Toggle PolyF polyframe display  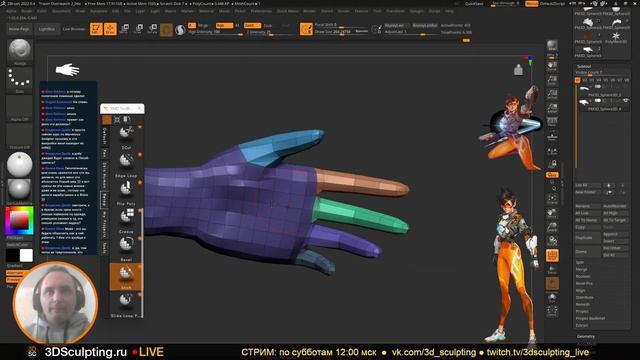click(552, 256)
